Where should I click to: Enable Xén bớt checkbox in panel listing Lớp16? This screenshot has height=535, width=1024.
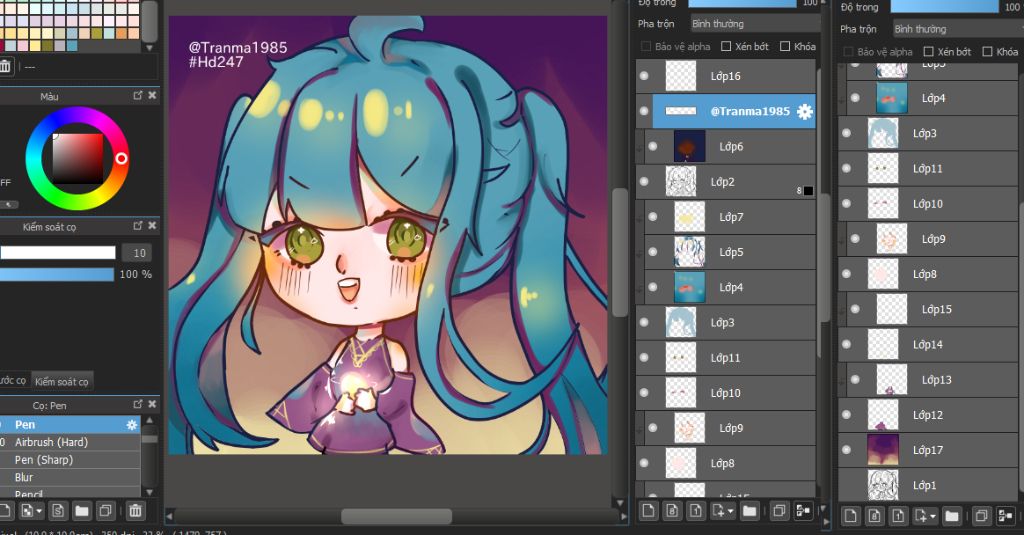tap(726, 46)
